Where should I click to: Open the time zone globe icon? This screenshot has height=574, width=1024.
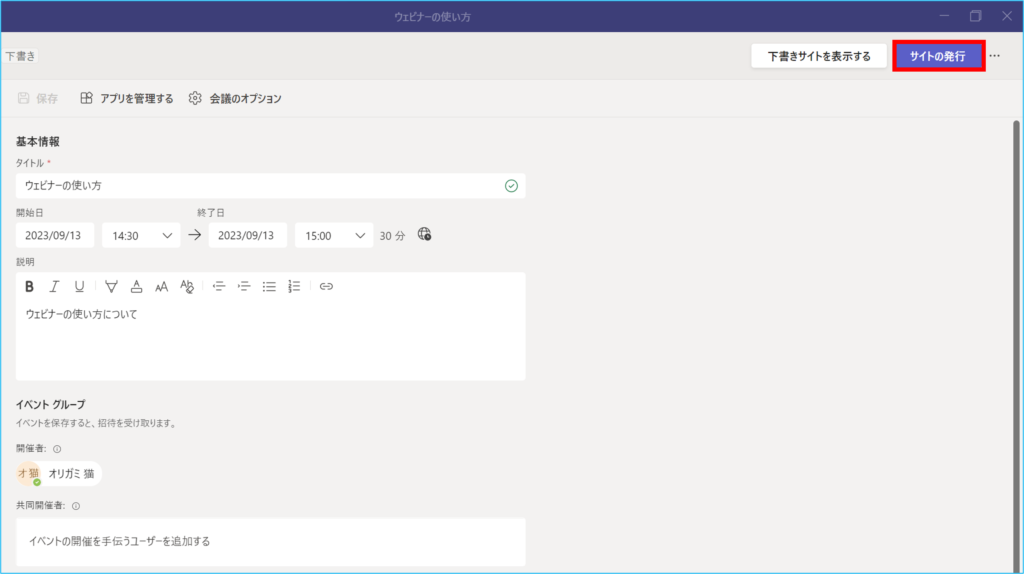425,235
